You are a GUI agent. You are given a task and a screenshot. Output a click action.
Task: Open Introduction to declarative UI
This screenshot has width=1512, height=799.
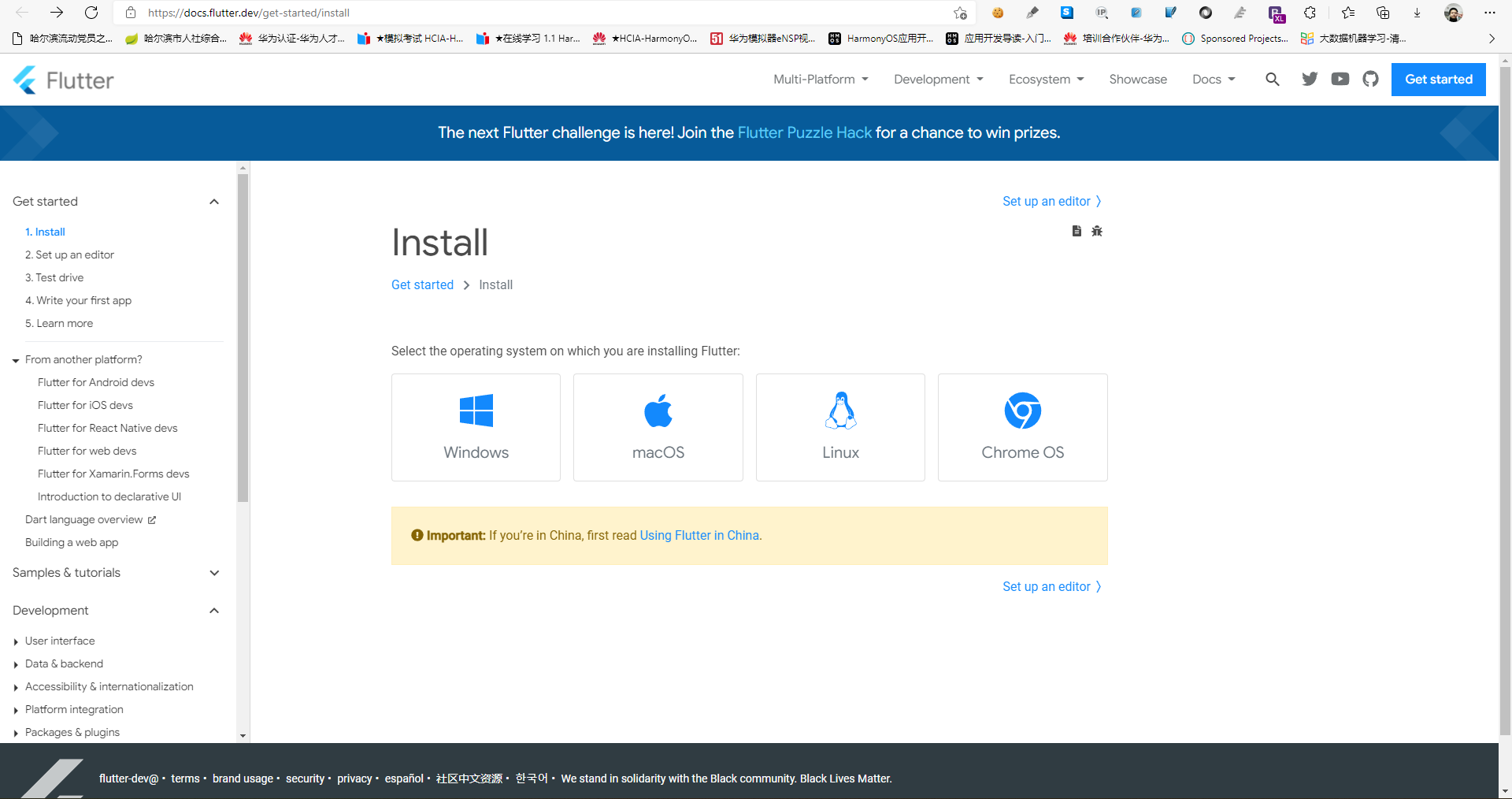click(109, 496)
